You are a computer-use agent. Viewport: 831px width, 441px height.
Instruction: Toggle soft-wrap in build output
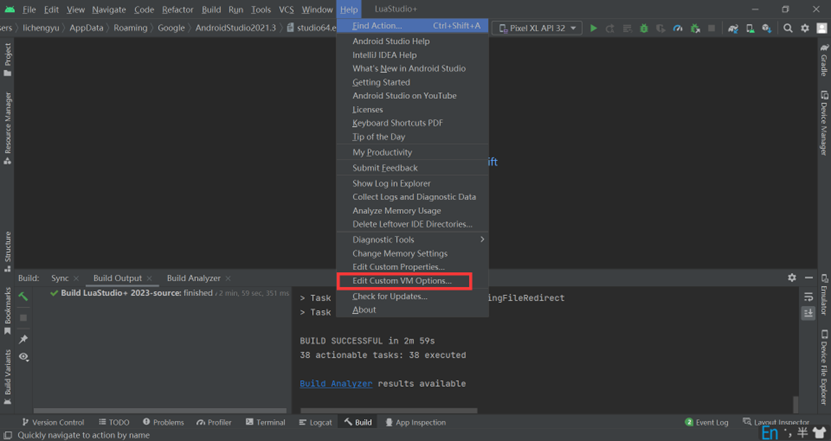(x=808, y=297)
